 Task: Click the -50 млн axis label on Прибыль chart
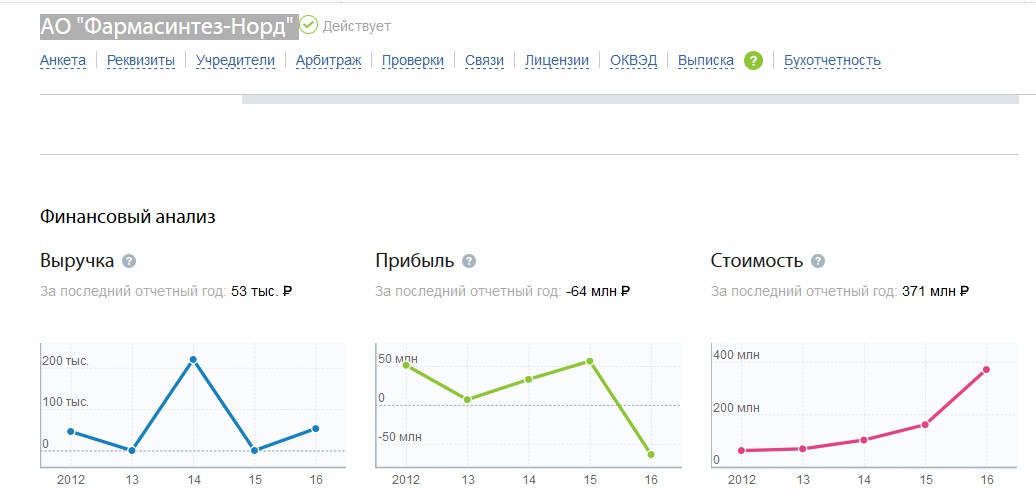[400, 437]
